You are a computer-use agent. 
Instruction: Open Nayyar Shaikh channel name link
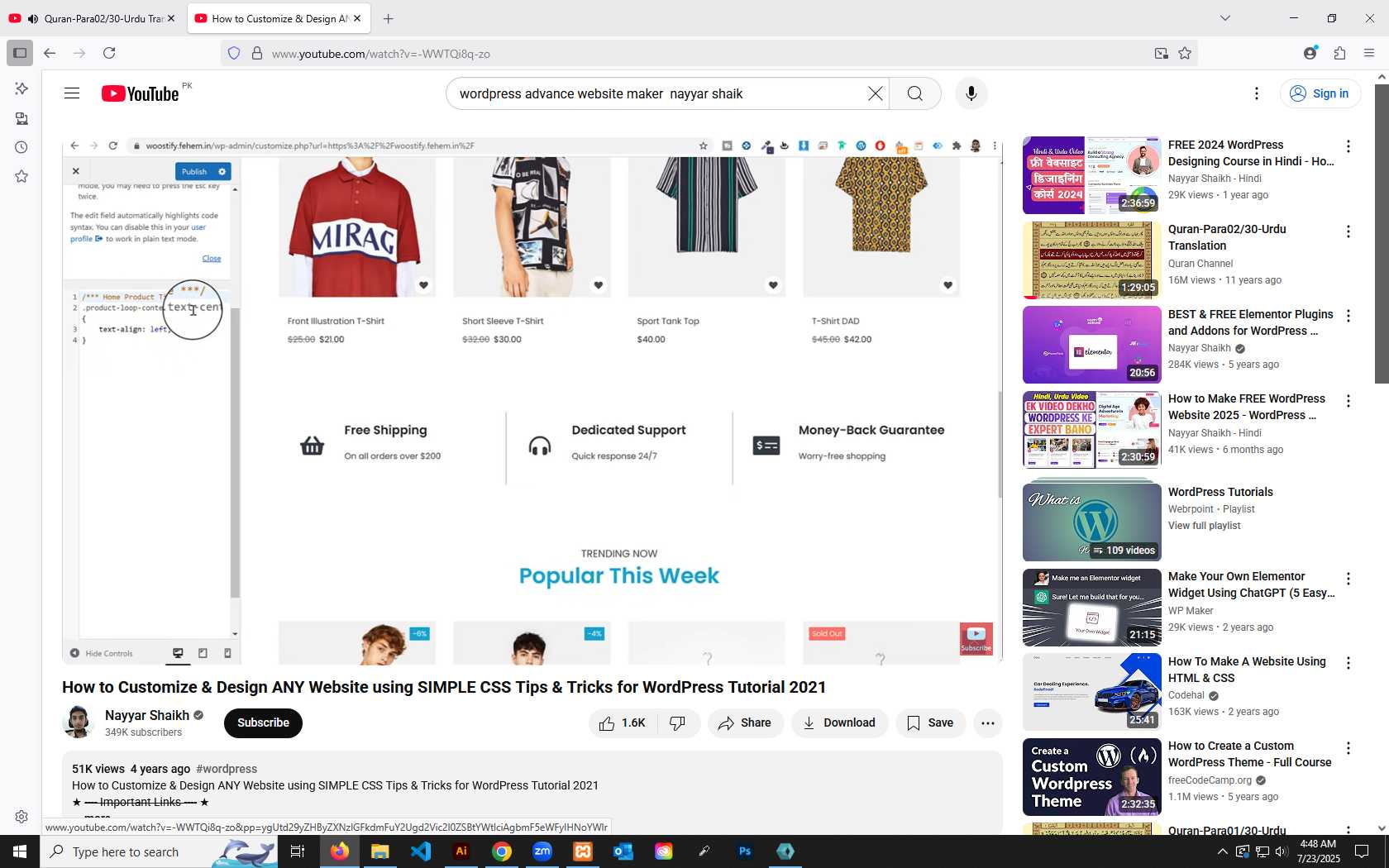click(x=147, y=715)
